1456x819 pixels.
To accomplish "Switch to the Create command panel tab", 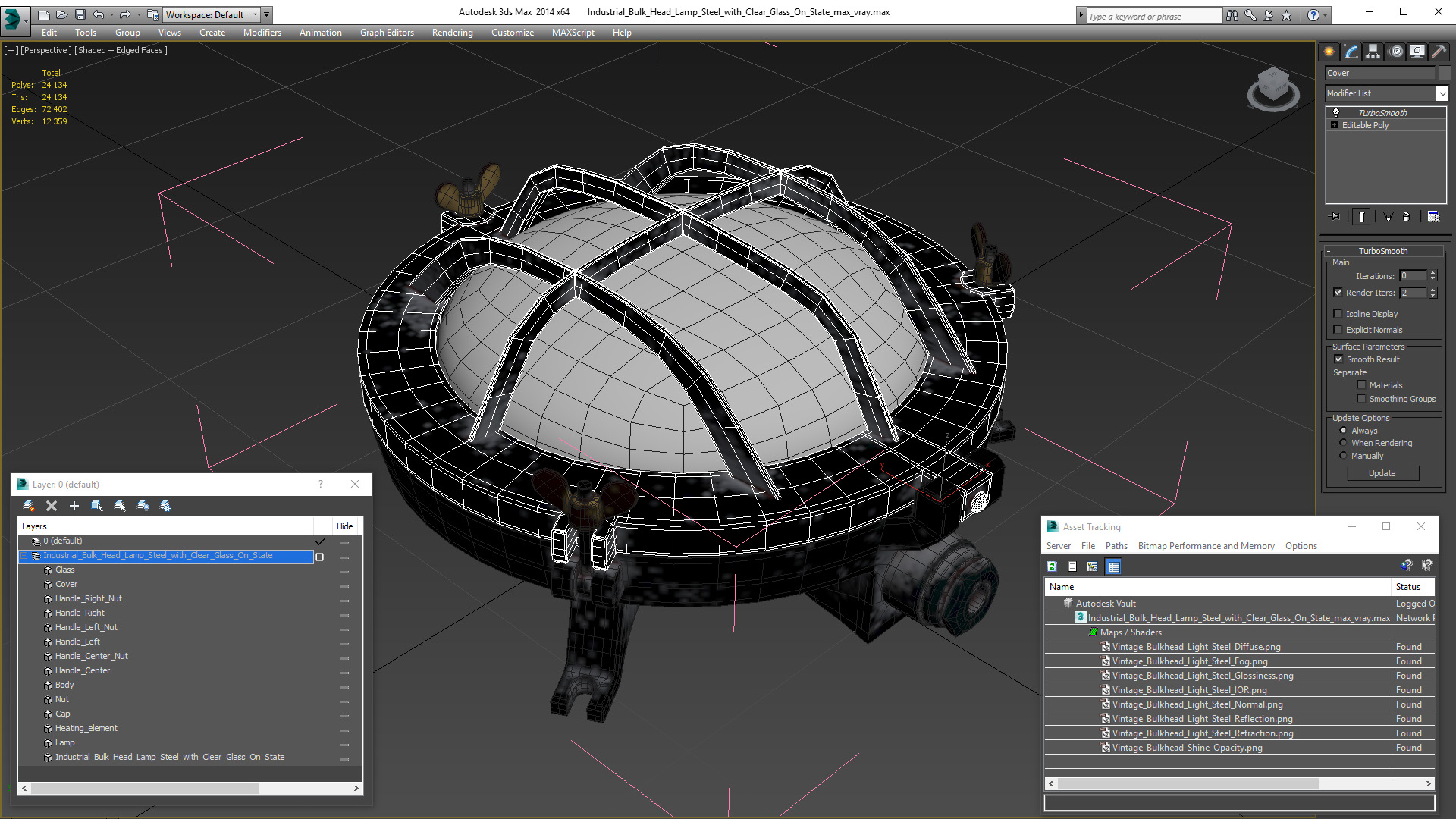I will tap(1329, 52).
